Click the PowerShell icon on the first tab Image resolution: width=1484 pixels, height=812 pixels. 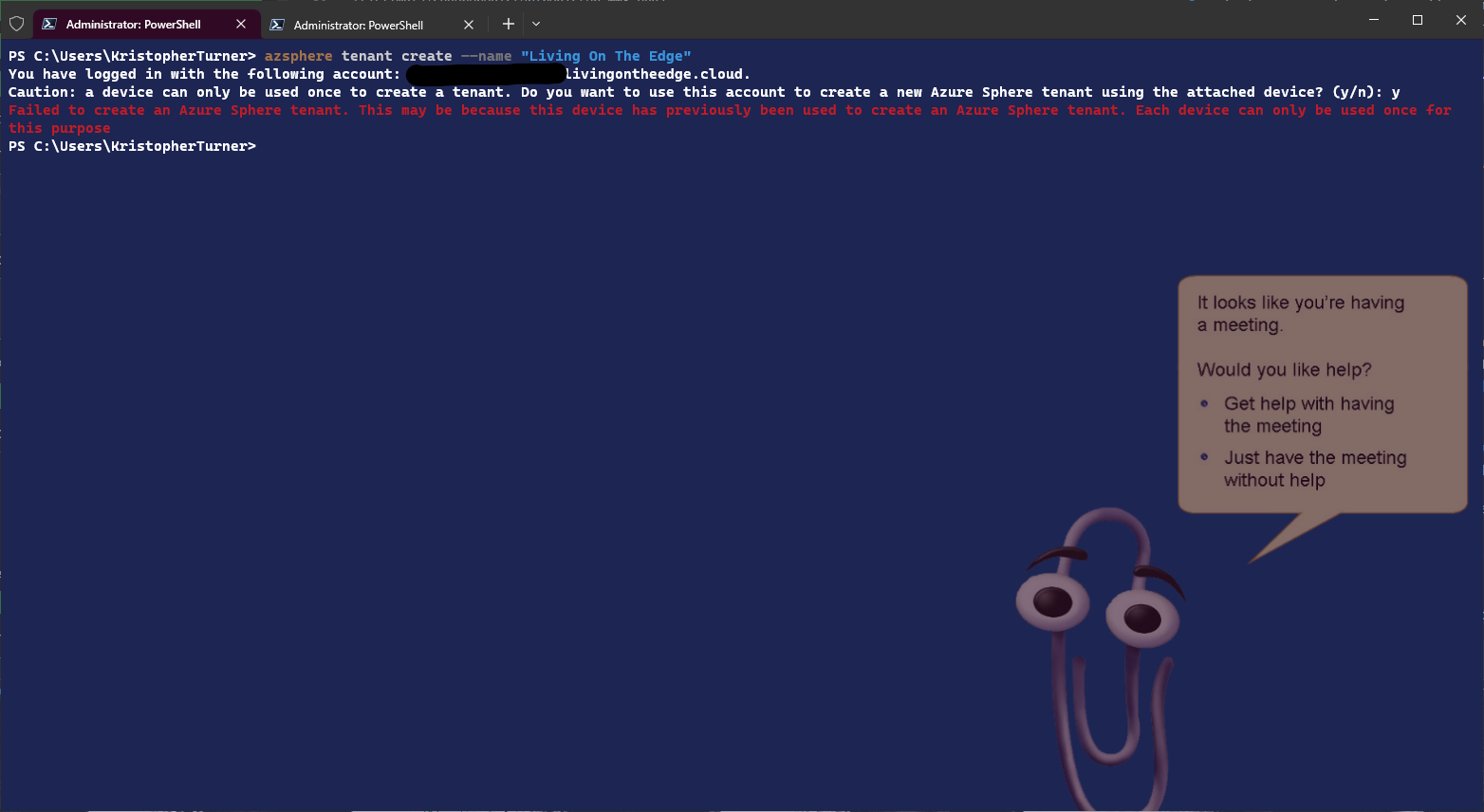49,24
